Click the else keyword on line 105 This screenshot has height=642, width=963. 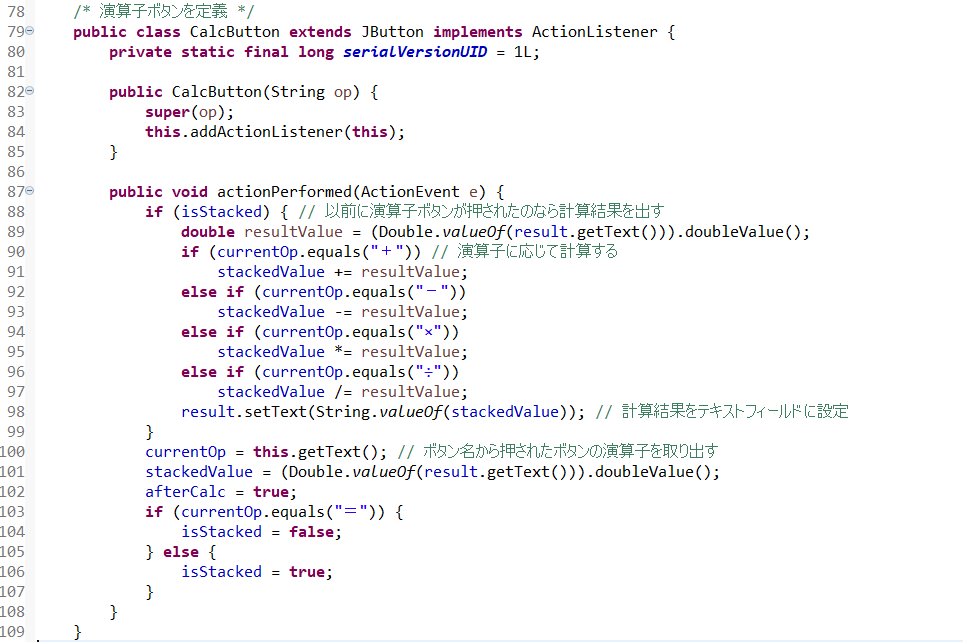pos(180,552)
